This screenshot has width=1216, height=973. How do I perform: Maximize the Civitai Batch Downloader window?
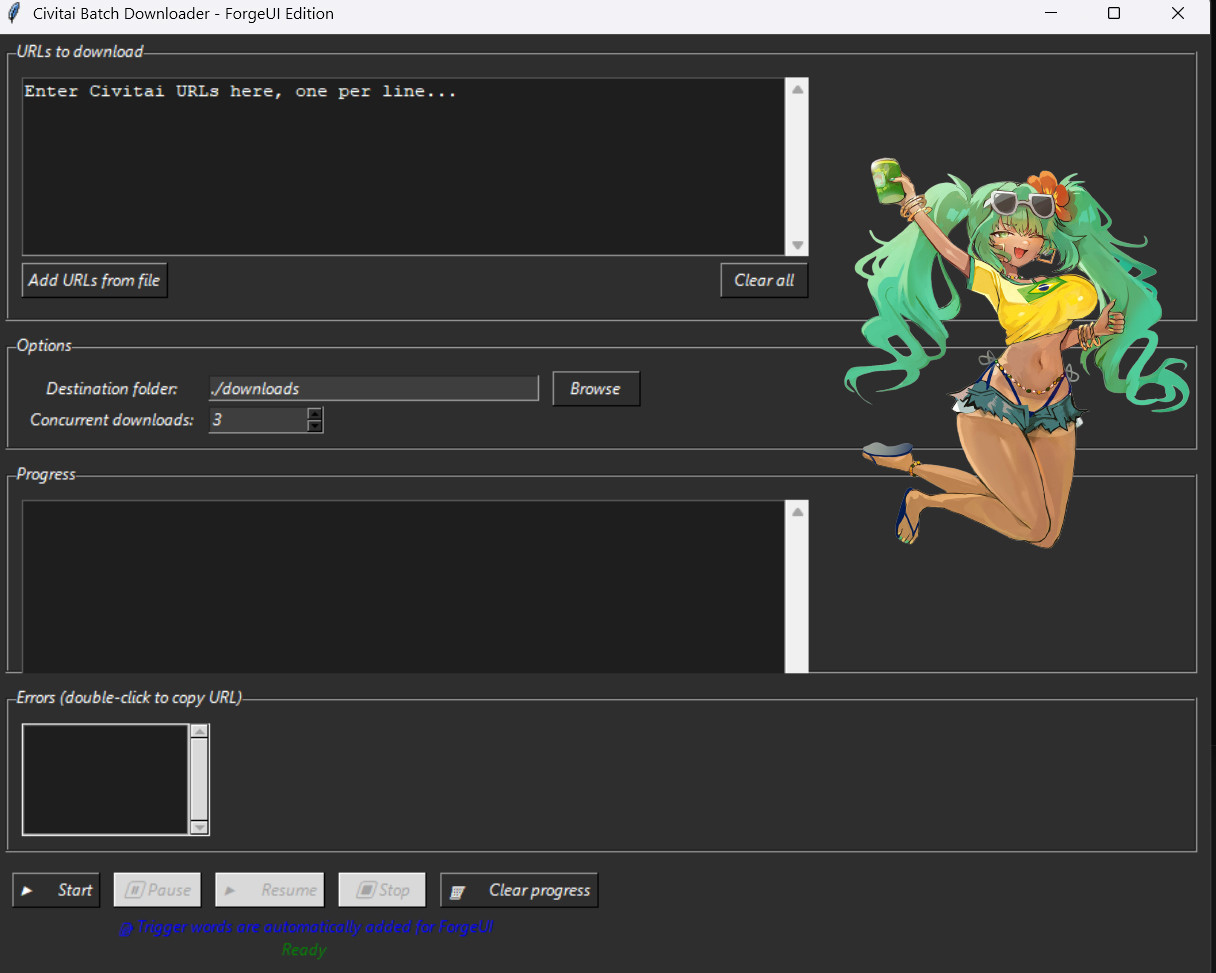(x=1114, y=14)
